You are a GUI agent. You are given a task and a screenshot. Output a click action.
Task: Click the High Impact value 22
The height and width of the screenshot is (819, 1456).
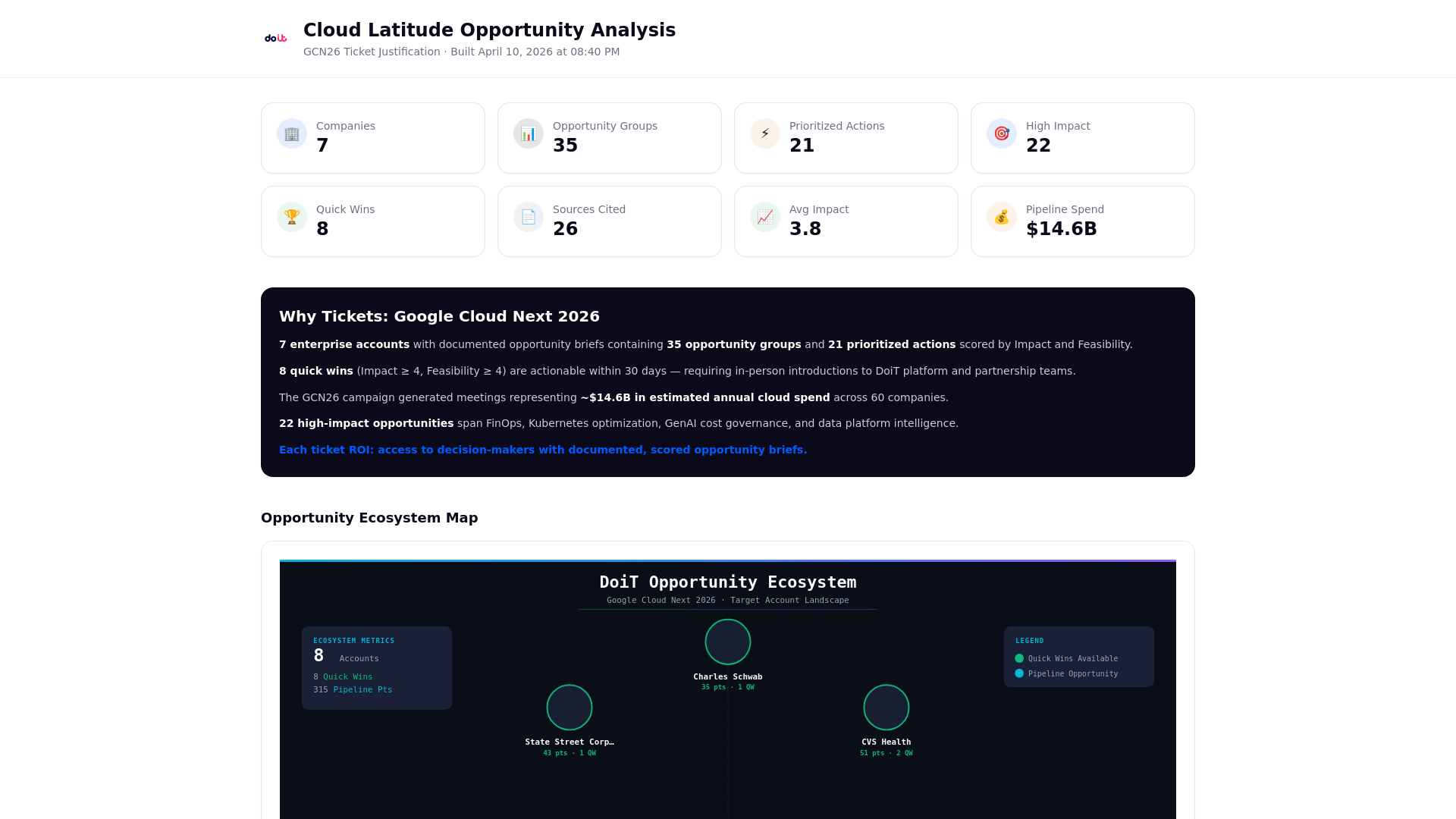pos(1038,146)
